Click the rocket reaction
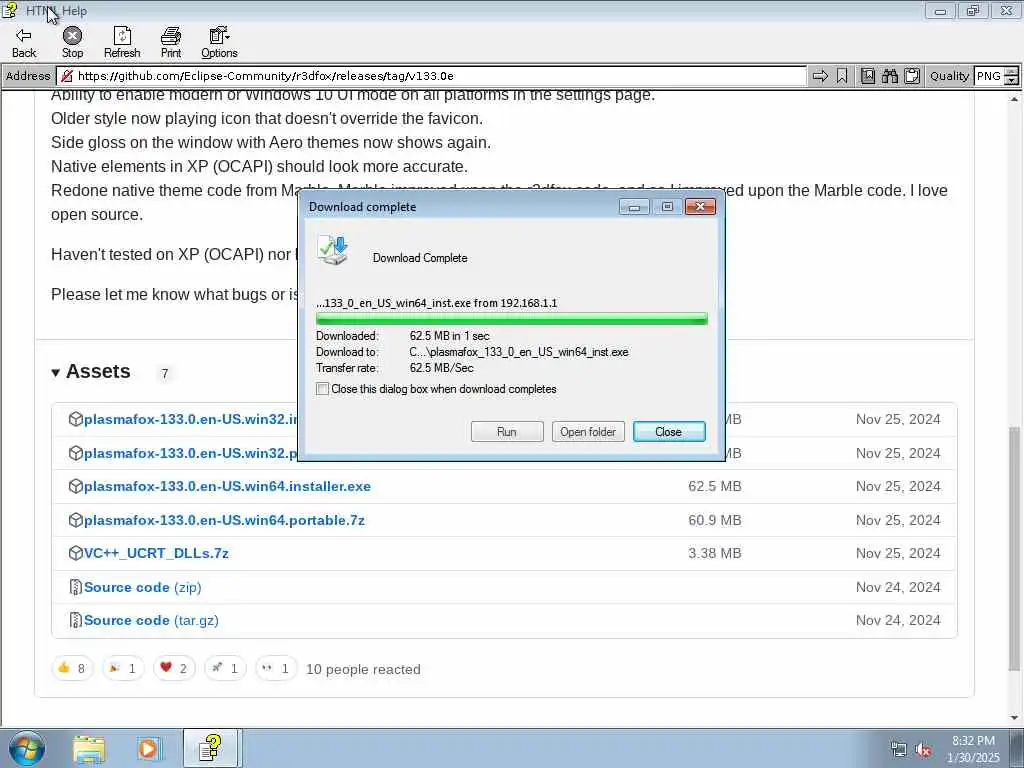 click(x=225, y=668)
